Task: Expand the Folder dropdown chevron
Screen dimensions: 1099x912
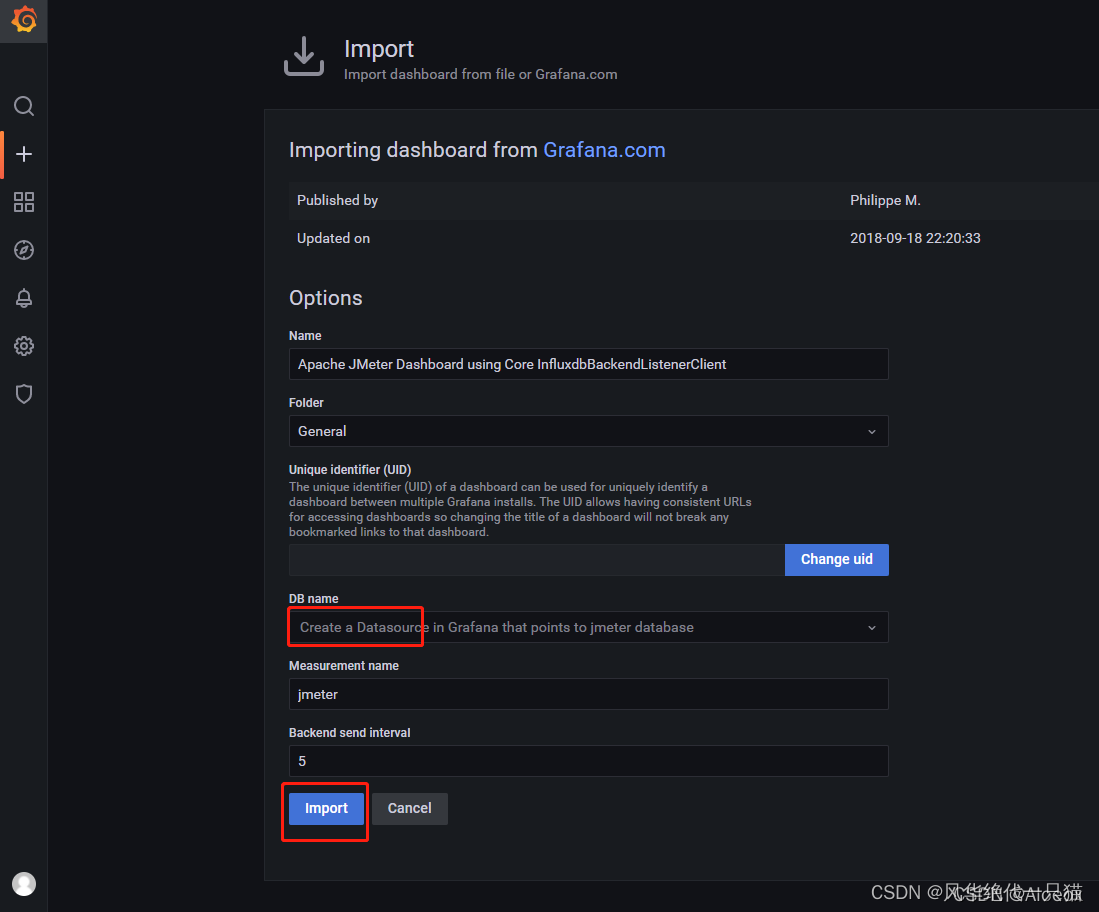Action: 872,432
